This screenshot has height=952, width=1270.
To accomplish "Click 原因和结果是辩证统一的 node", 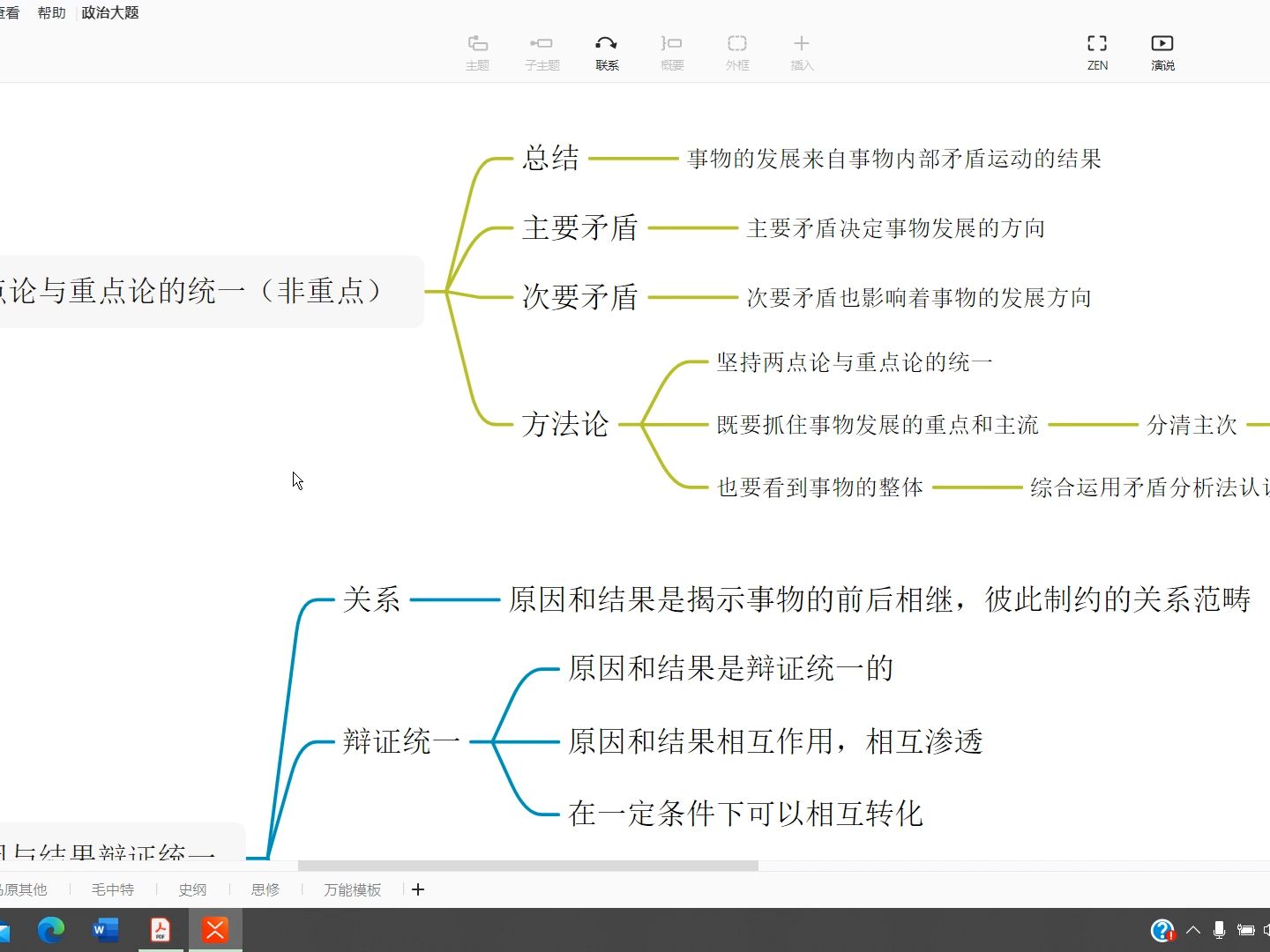I will 730,668.
